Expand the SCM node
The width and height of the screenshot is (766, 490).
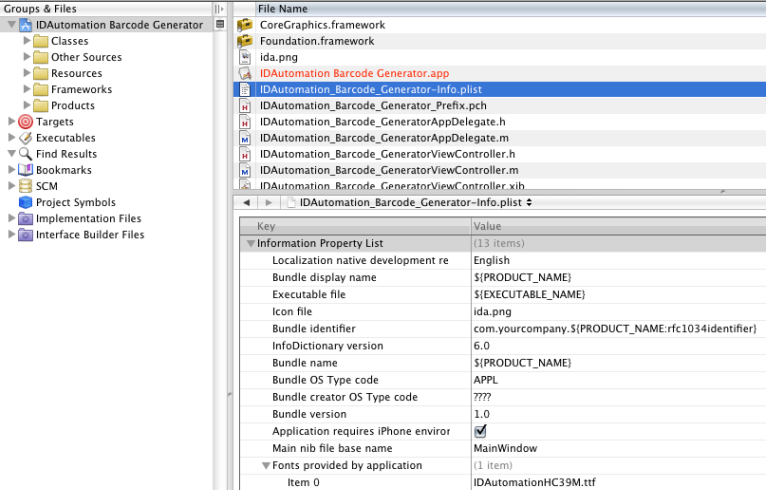coord(11,186)
